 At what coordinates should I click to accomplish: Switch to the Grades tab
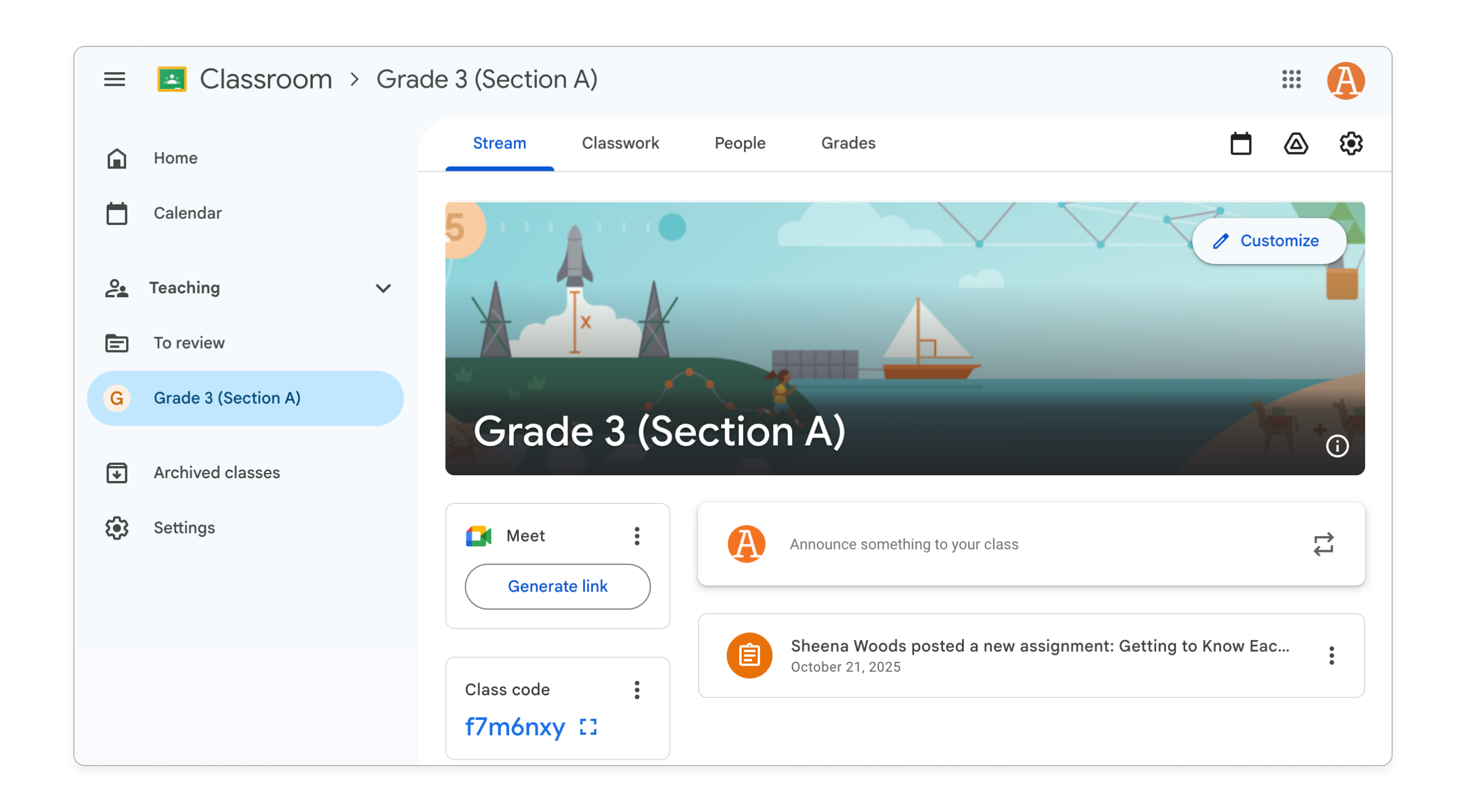pyautogui.click(x=848, y=143)
